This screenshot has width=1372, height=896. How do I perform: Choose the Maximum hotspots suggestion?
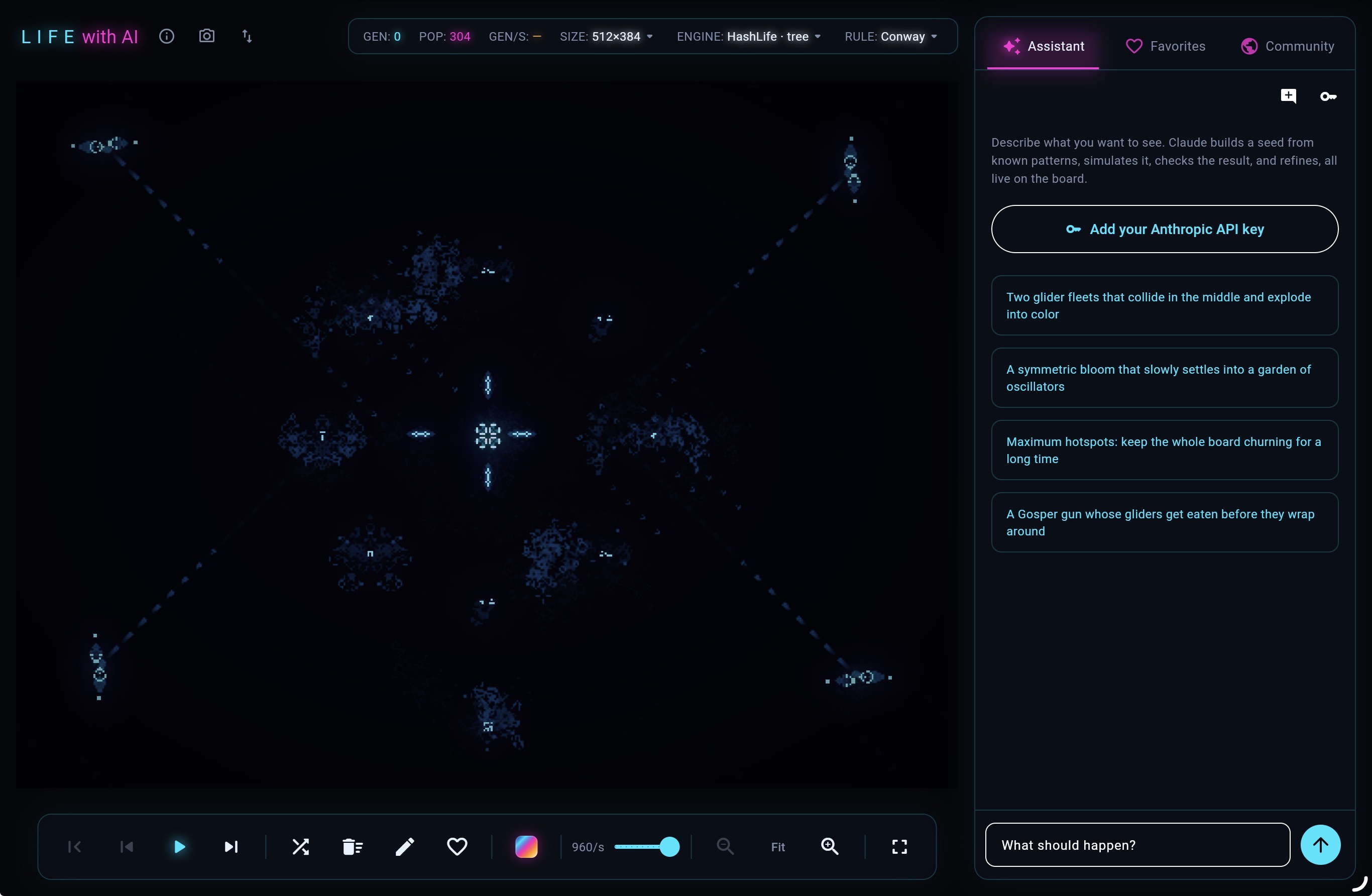[x=1165, y=451]
